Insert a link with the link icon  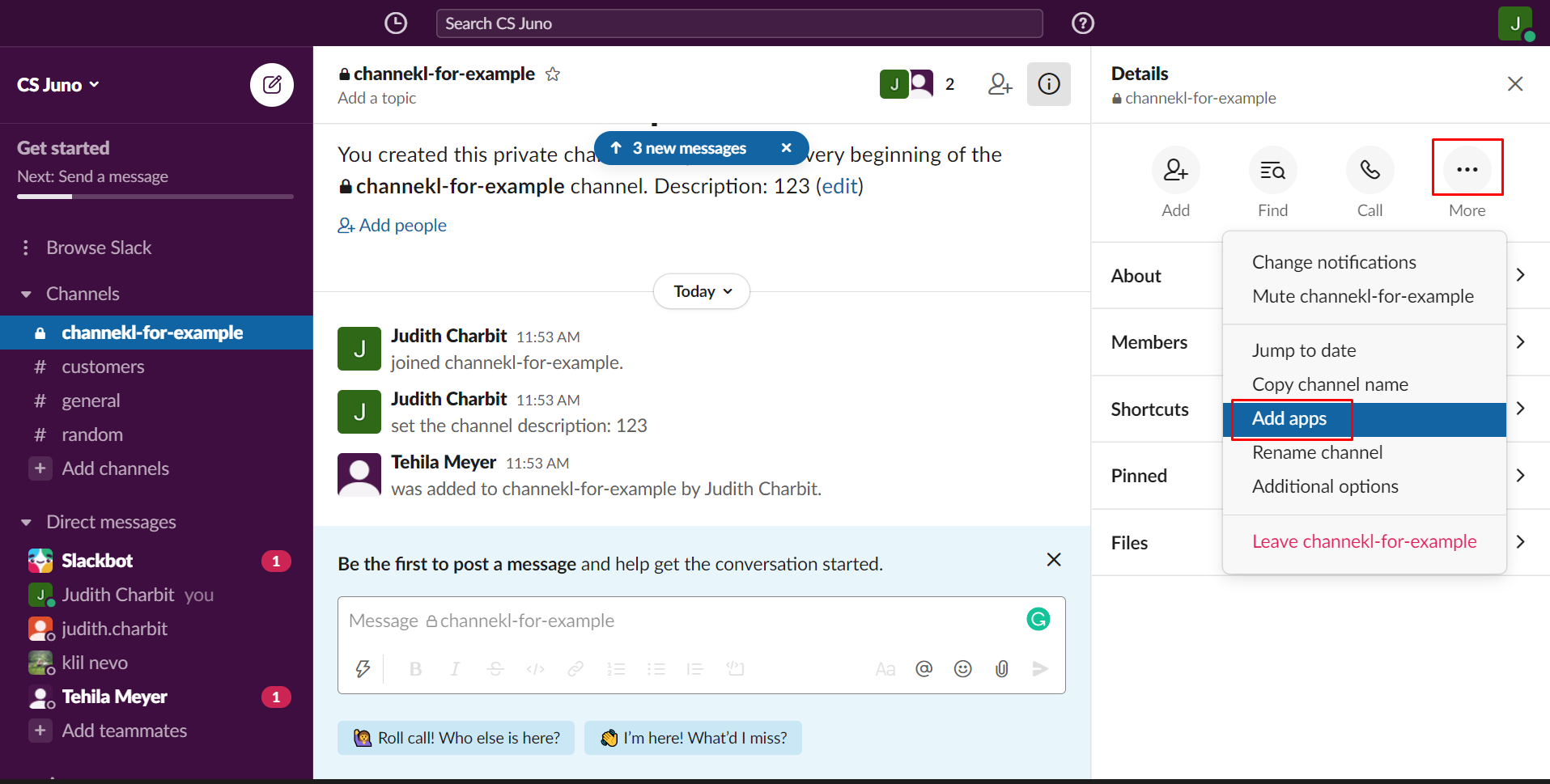[575, 669]
